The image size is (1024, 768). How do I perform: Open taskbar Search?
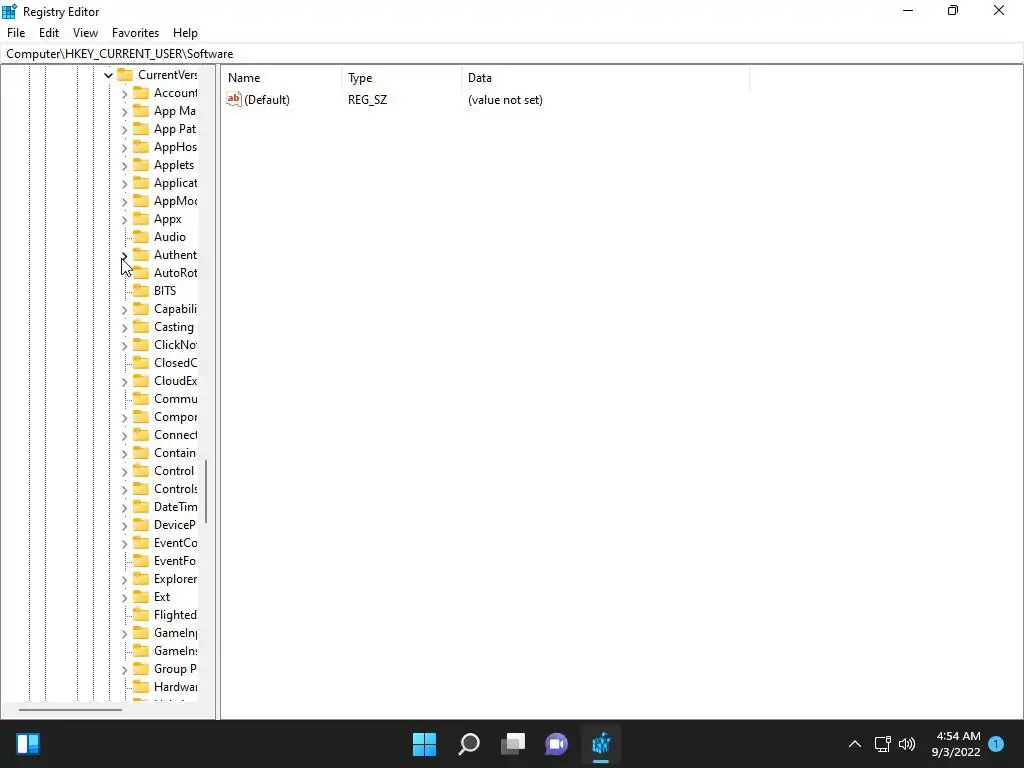coord(469,744)
